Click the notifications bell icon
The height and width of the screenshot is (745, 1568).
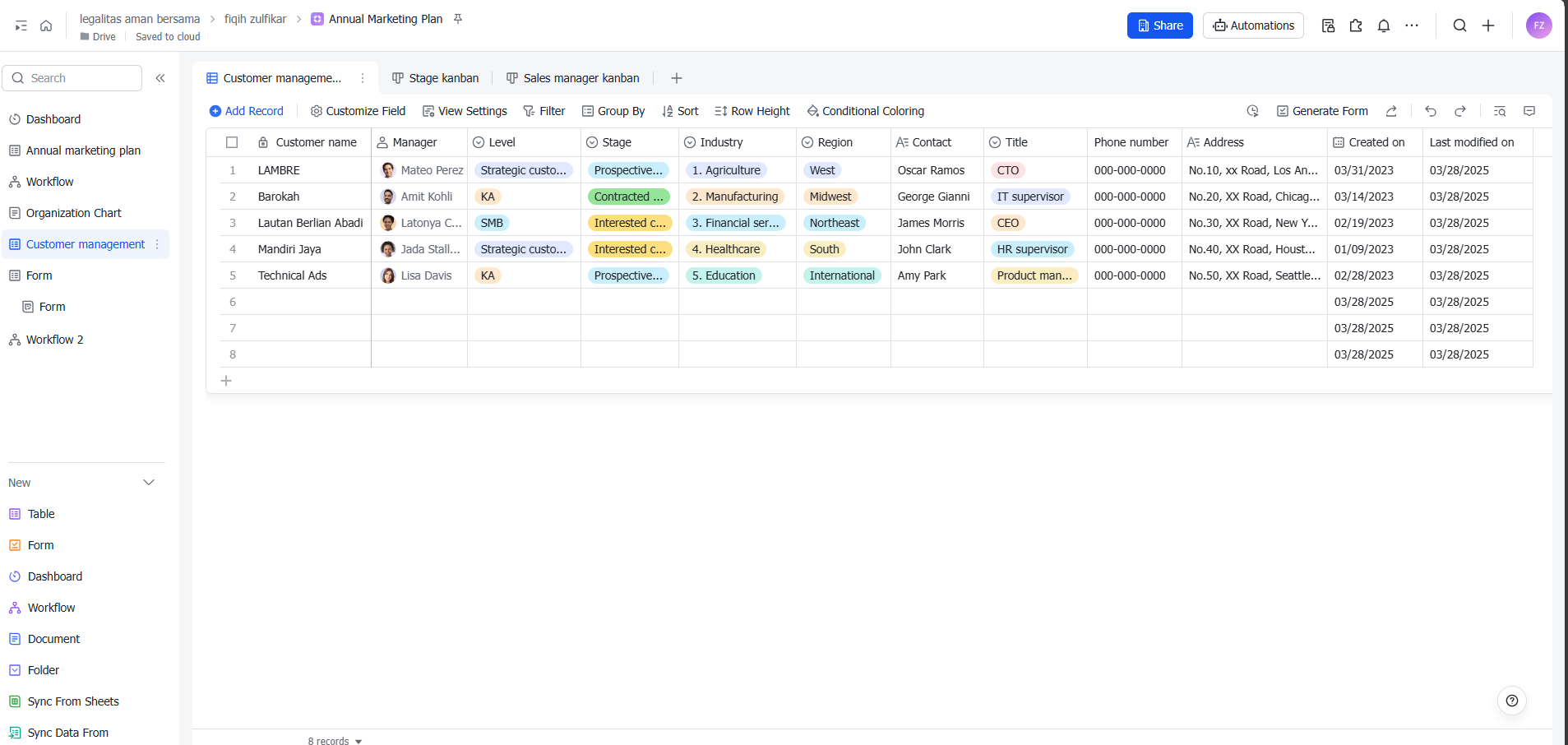1384,25
